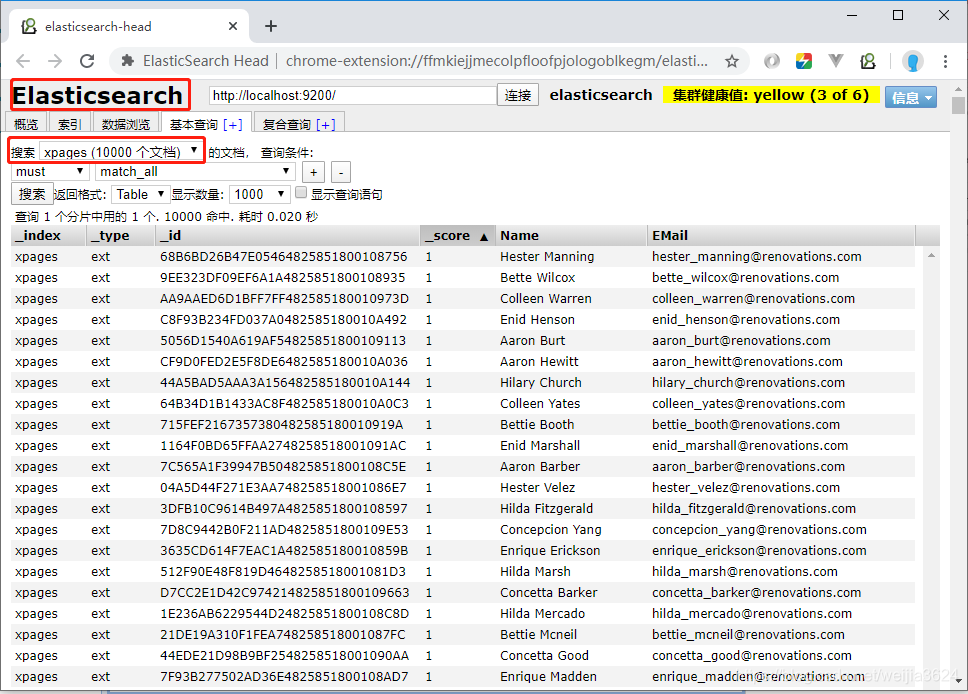Click the cluster health yellow status badge
The height and width of the screenshot is (694, 968).
(770, 95)
